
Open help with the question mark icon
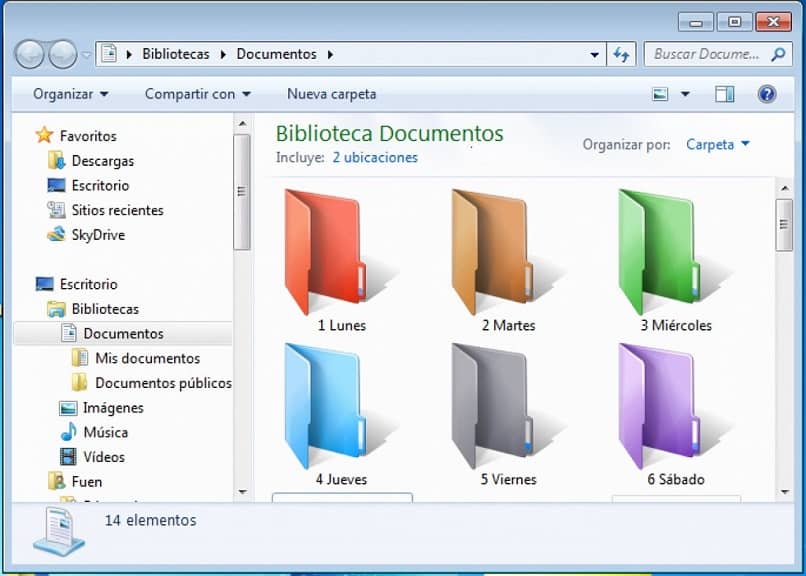[766, 94]
